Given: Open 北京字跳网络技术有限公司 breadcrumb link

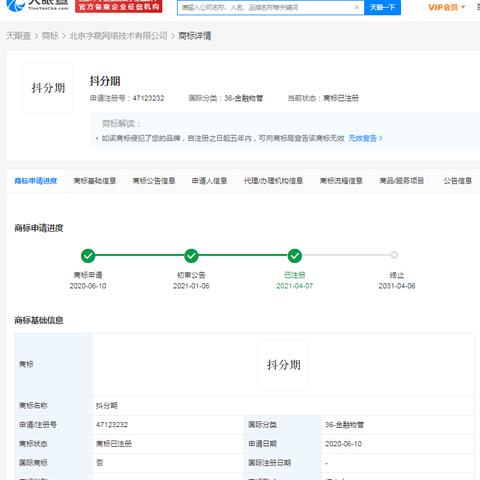Looking at the screenshot, I should 118,36.
